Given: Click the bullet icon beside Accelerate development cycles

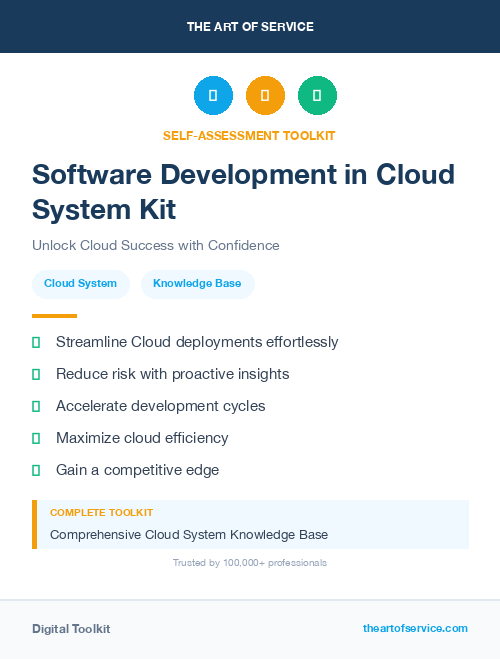Looking at the screenshot, I should (36, 406).
